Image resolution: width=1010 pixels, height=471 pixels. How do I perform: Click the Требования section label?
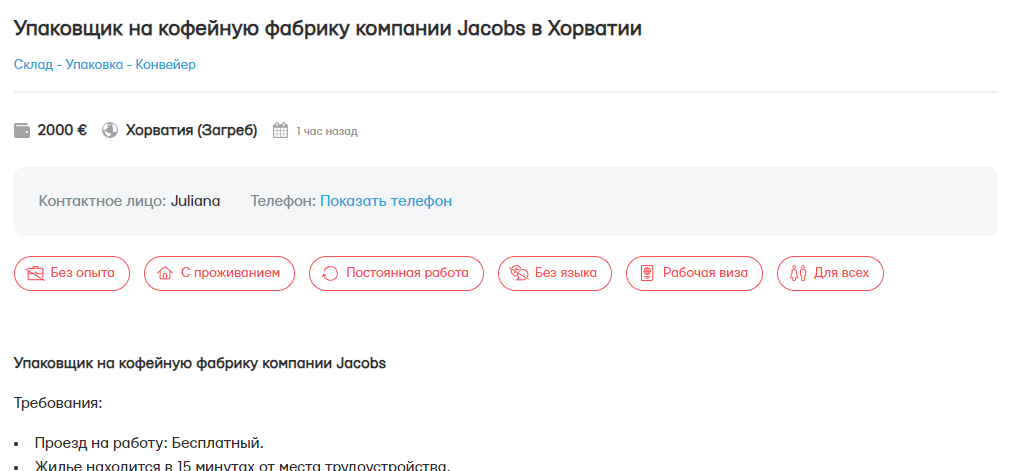(58, 403)
